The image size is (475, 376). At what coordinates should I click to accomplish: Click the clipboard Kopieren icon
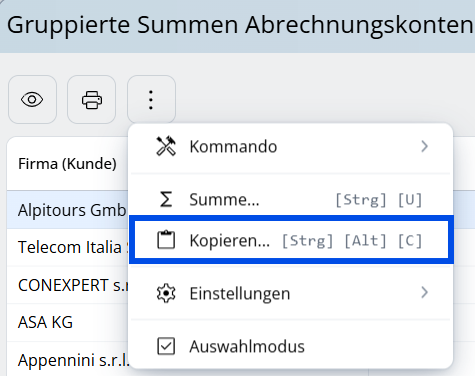(x=166, y=240)
